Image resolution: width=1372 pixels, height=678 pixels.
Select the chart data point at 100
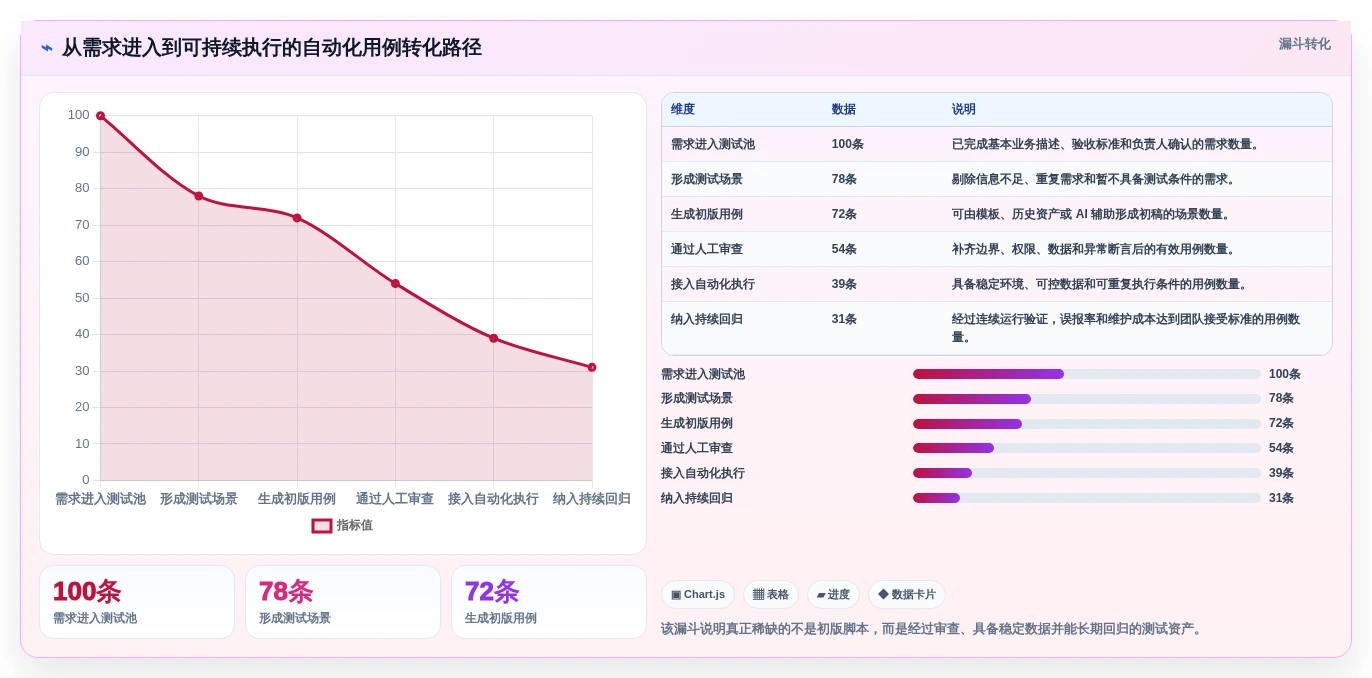100,116
